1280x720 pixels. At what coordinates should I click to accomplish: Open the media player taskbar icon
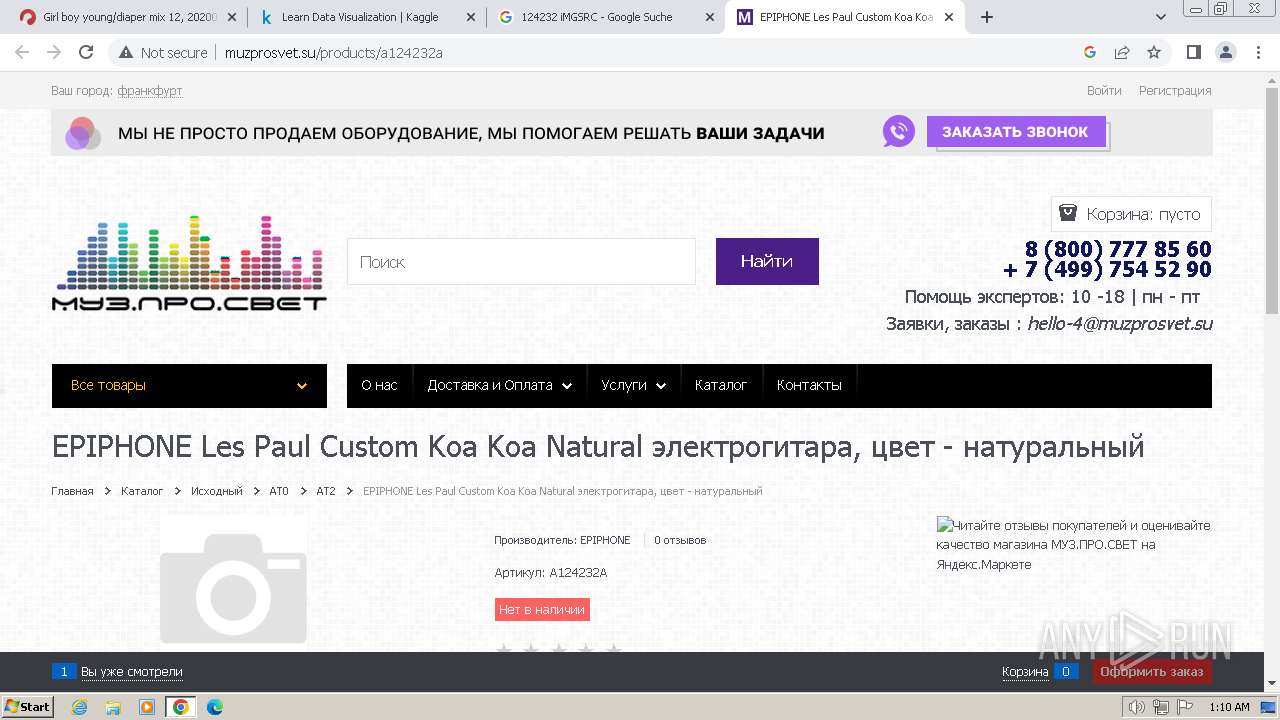[147, 707]
